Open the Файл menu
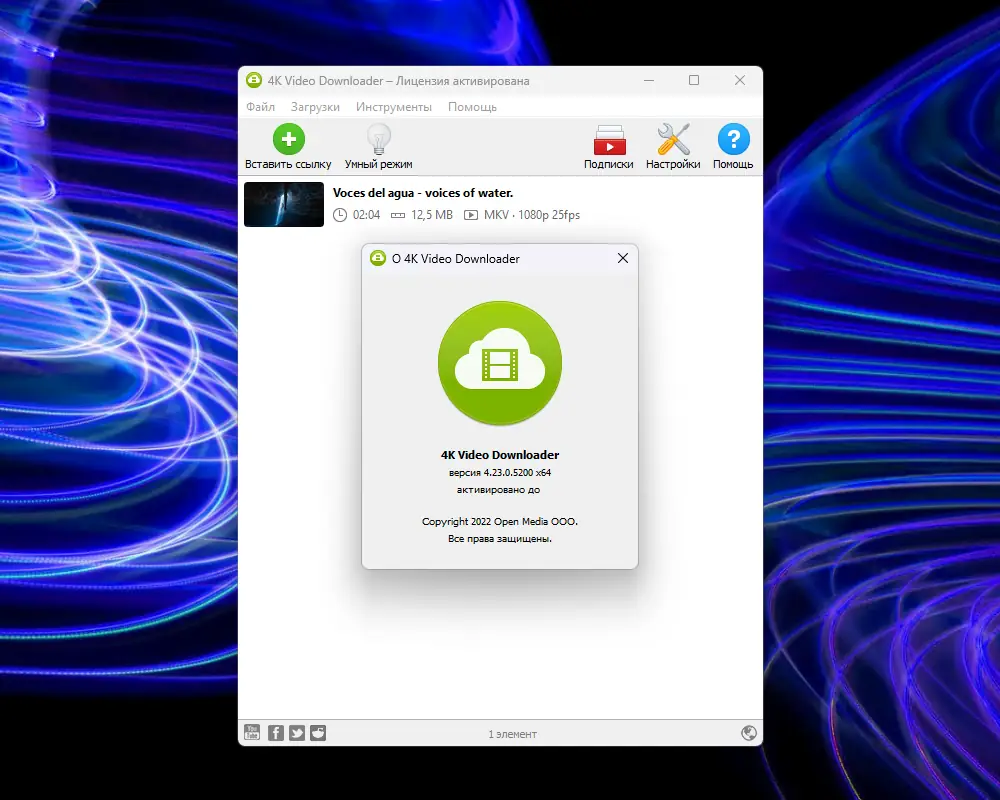Image resolution: width=1000 pixels, height=800 pixels. [260, 107]
